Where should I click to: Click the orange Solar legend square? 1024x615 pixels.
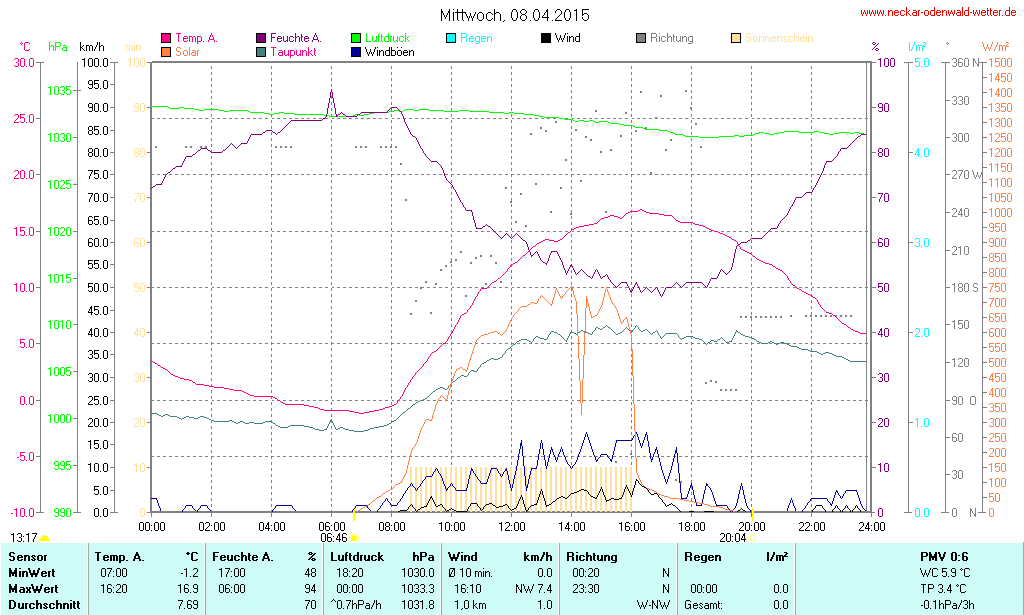click(x=166, y=52)
